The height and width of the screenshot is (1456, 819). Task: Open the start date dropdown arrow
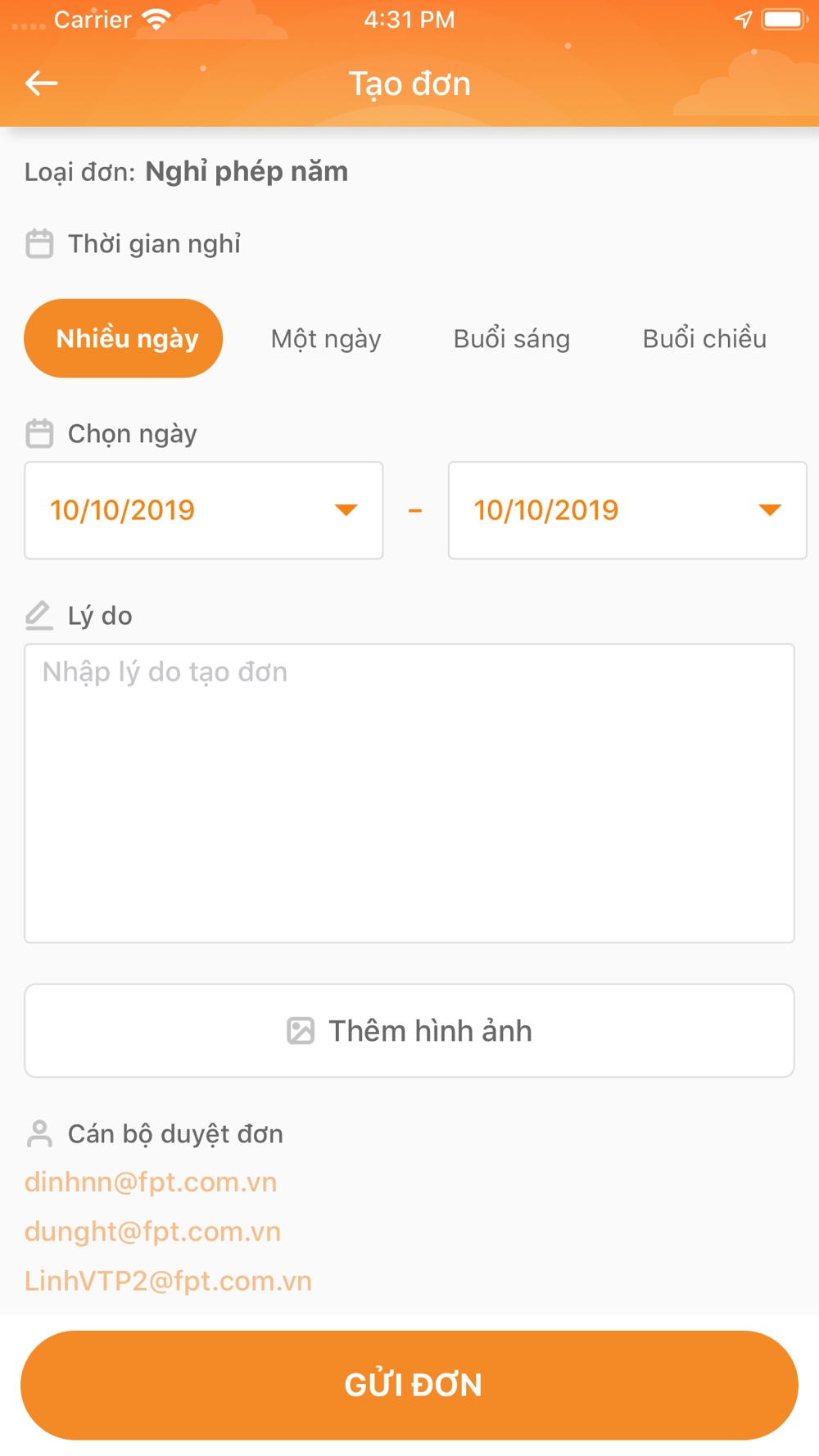point(346,510)
